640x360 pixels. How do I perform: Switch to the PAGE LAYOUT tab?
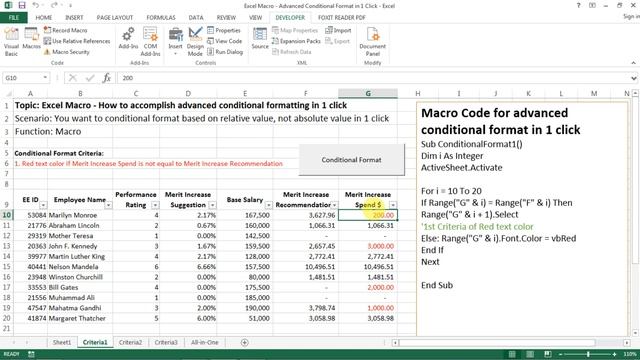(x=115, y=18)
